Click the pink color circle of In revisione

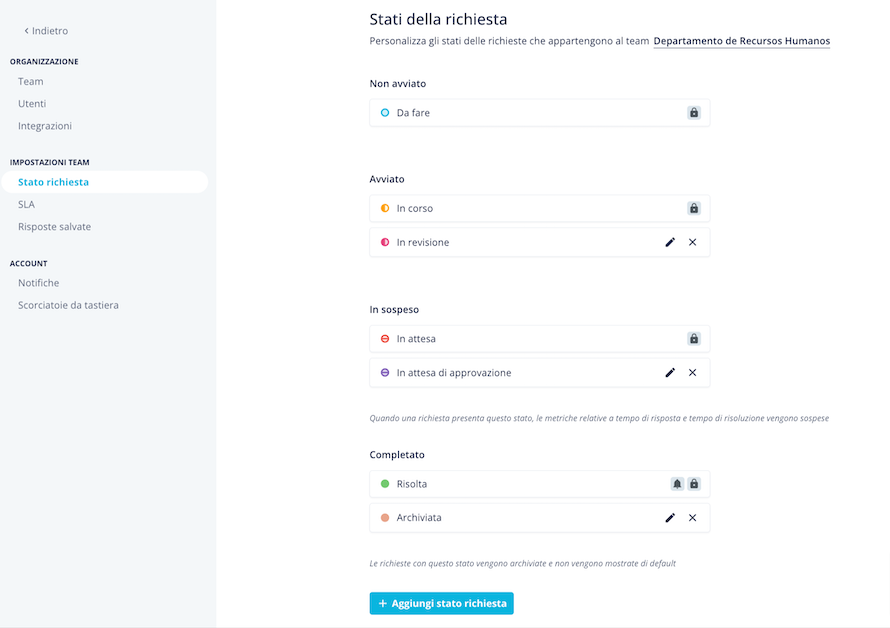[x=385, y=242]
